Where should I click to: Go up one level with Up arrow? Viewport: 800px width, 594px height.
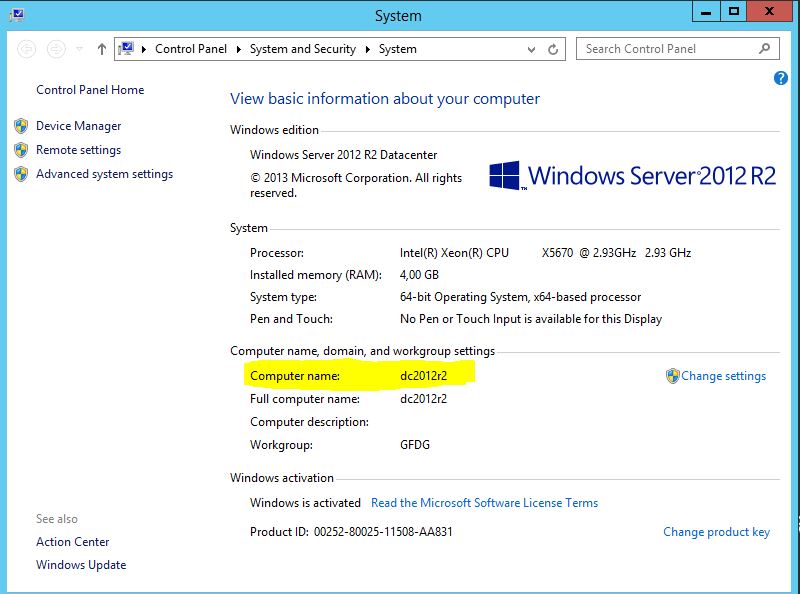(102, 49)
